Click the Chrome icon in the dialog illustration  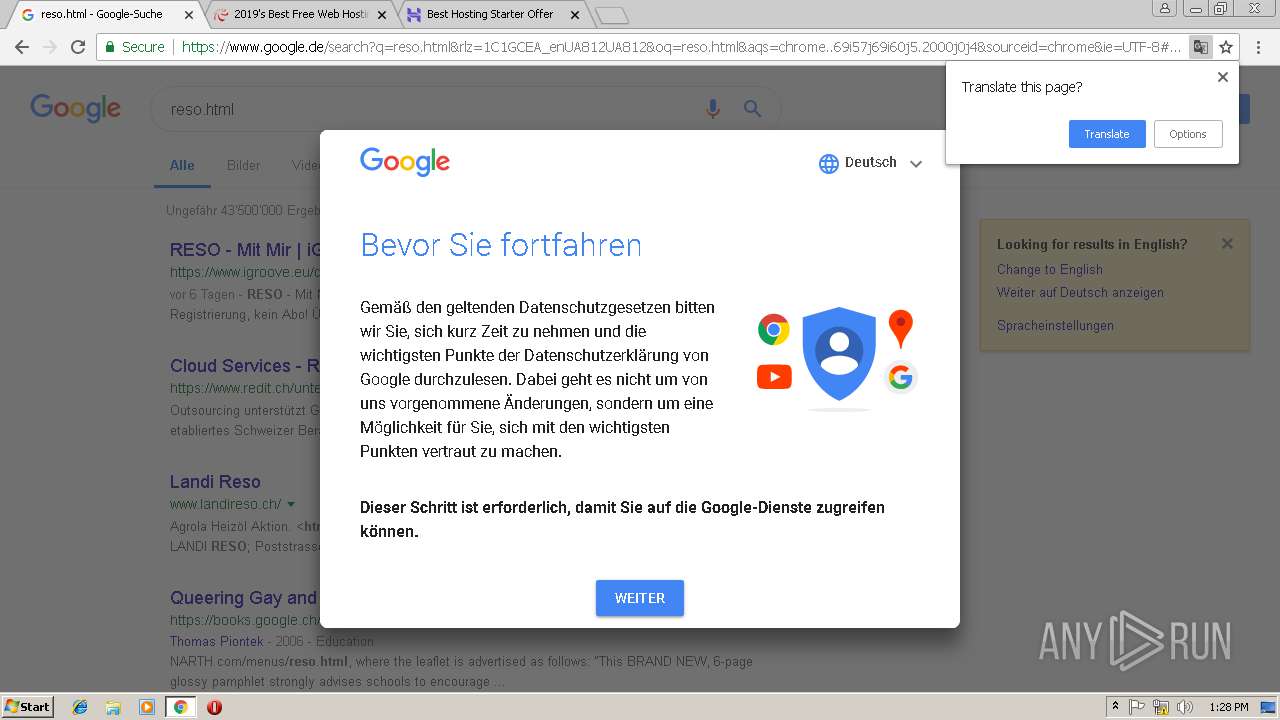click(773, 330)
